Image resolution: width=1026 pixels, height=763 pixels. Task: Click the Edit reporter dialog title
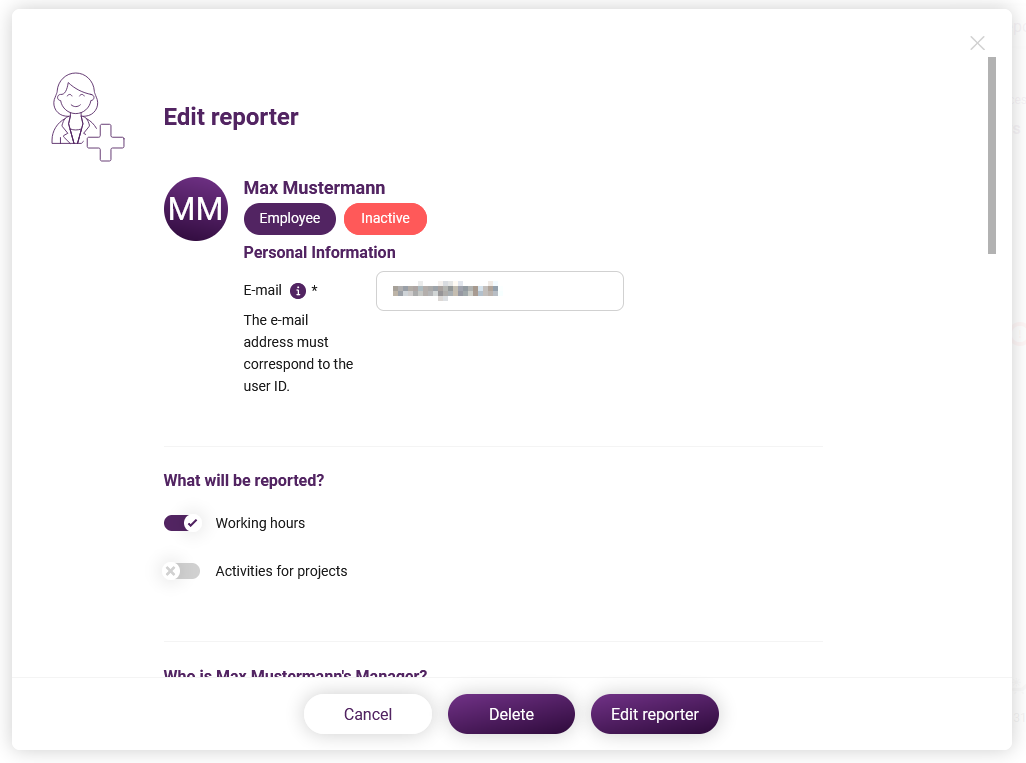[x=231, y=117]
